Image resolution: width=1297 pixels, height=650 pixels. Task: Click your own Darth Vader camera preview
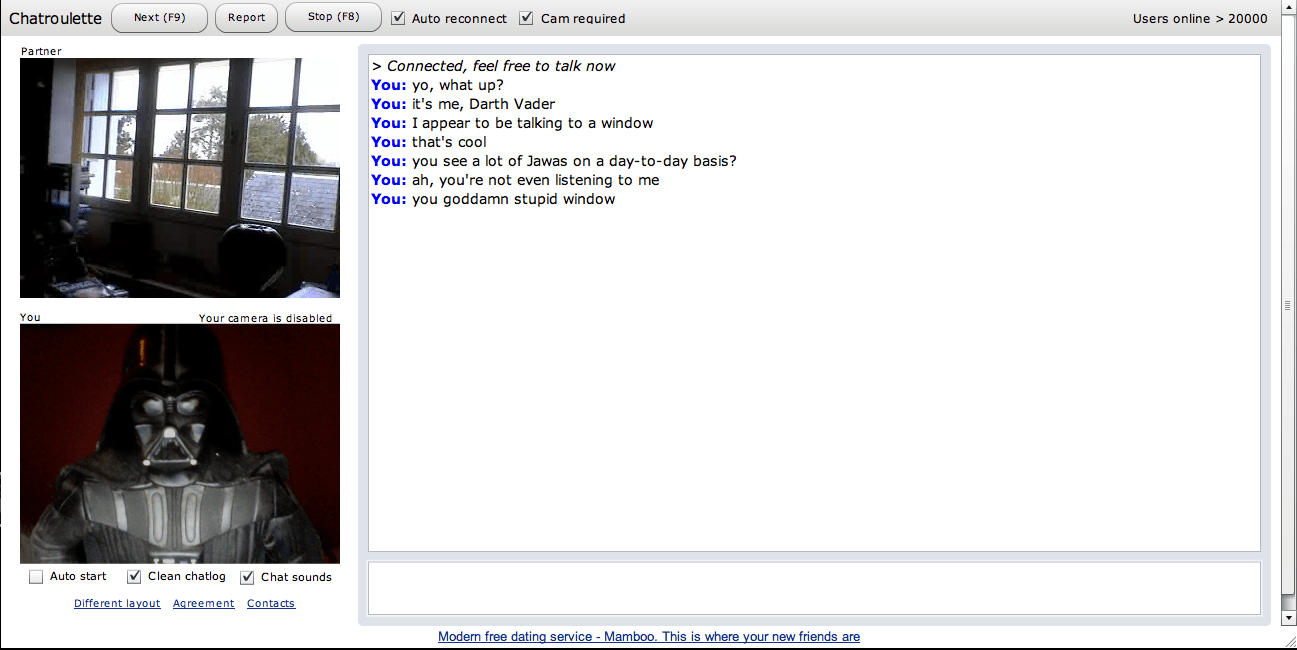tap(180, 444)
